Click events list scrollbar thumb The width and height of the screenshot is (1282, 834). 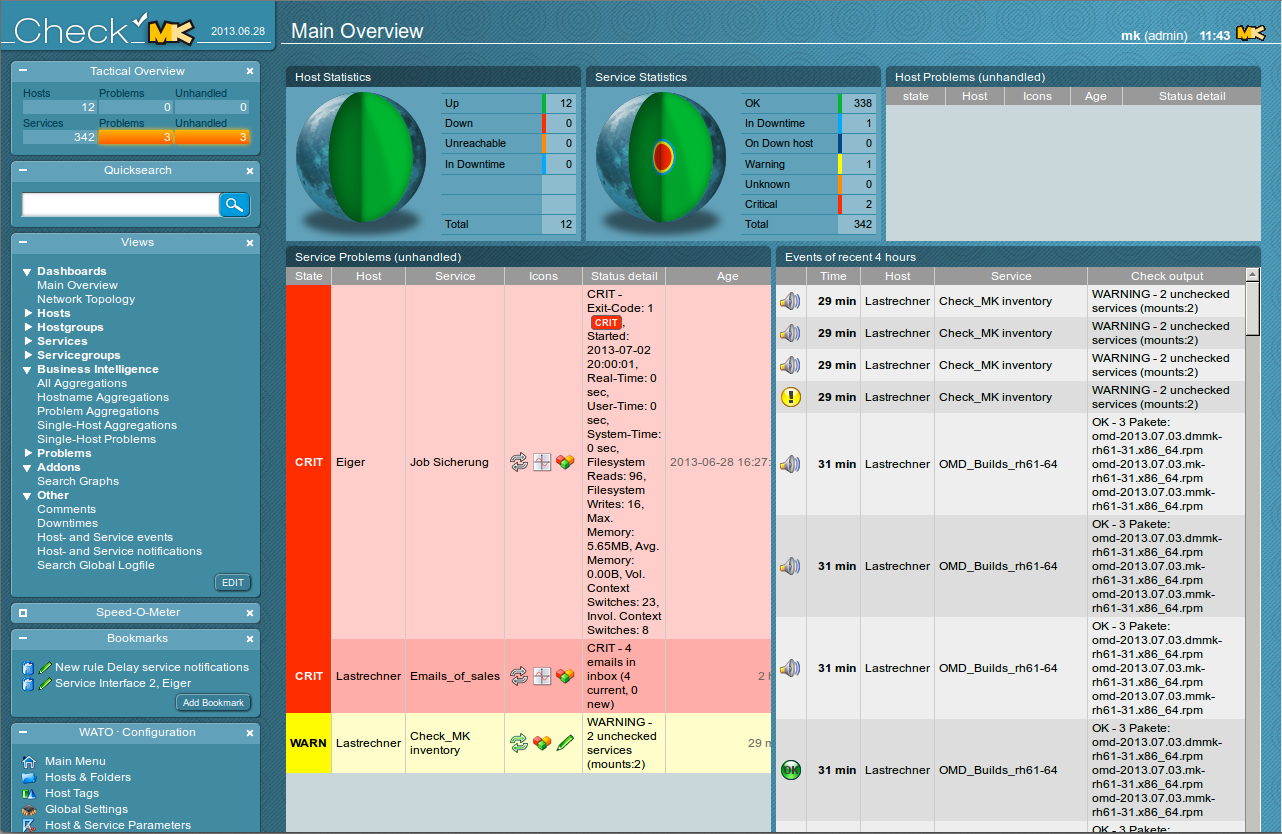1253,308
